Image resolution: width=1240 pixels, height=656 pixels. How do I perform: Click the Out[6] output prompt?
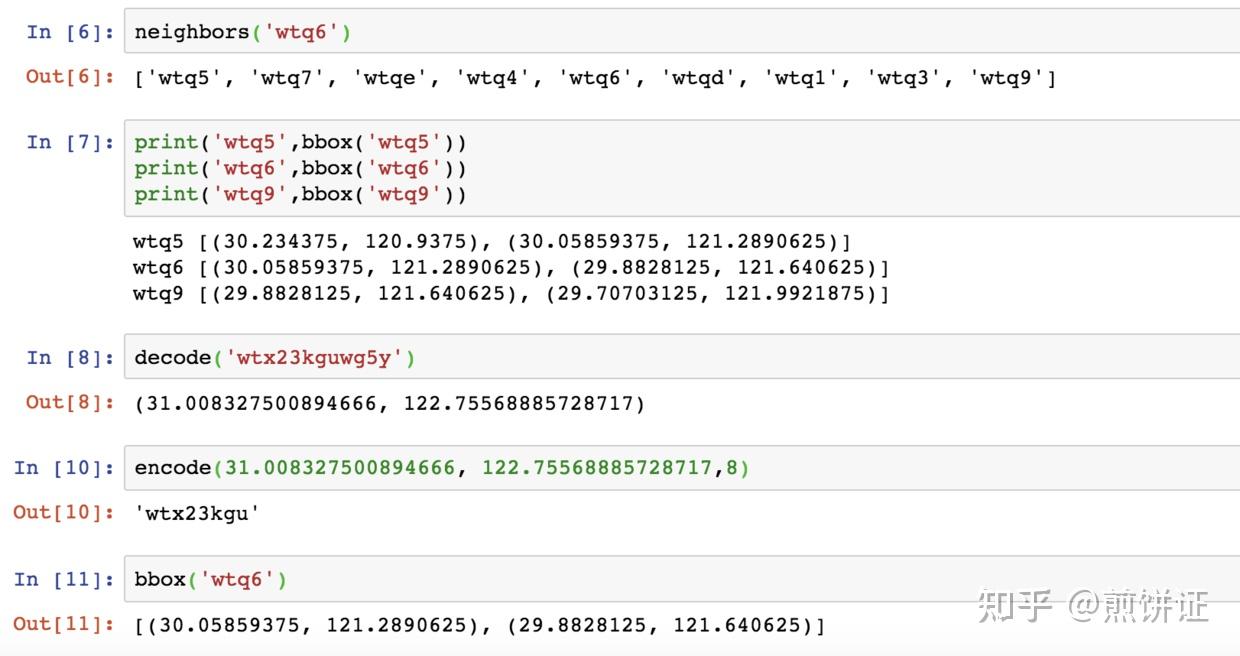(70, 77)
